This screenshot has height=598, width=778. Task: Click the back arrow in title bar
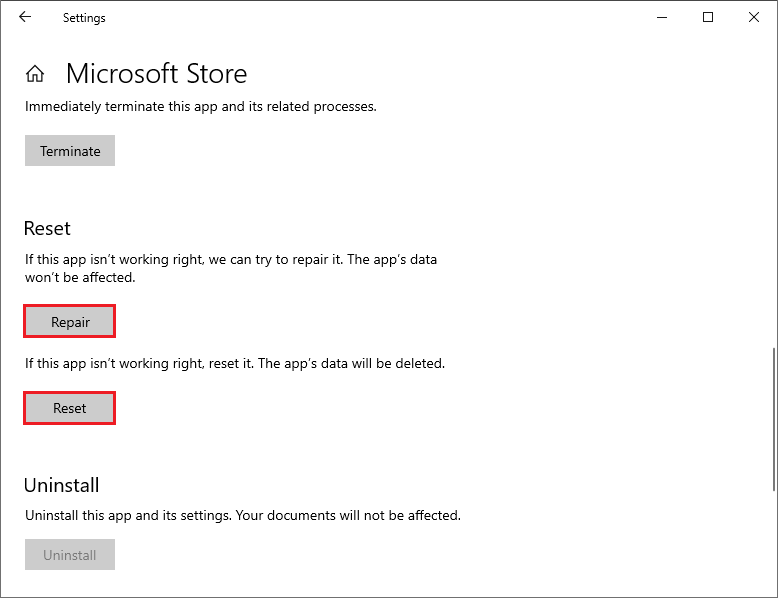tap(25, 17)
